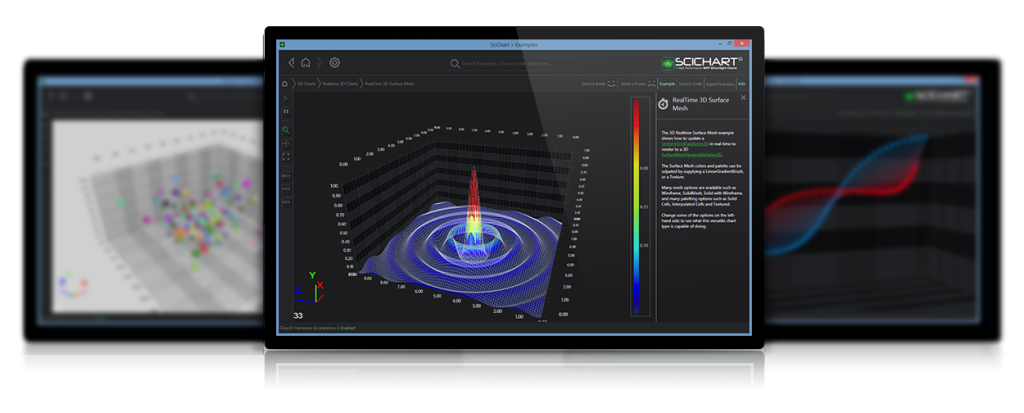Switch to the Example tab
The width and height of the screenshot is (1024, 413).
click(667, 84)
